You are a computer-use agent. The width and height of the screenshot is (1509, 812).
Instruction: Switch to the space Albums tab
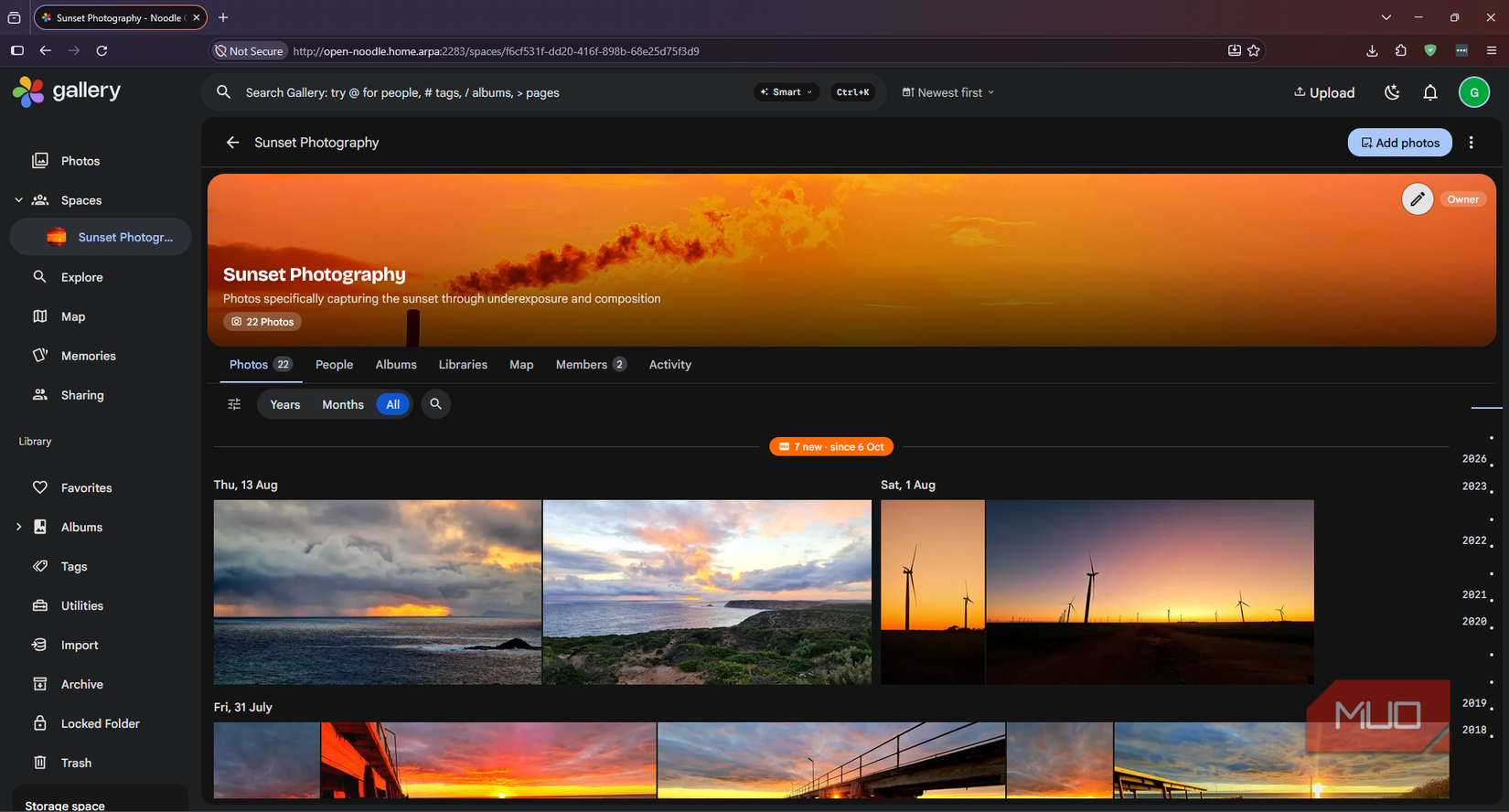coord(396,365)
